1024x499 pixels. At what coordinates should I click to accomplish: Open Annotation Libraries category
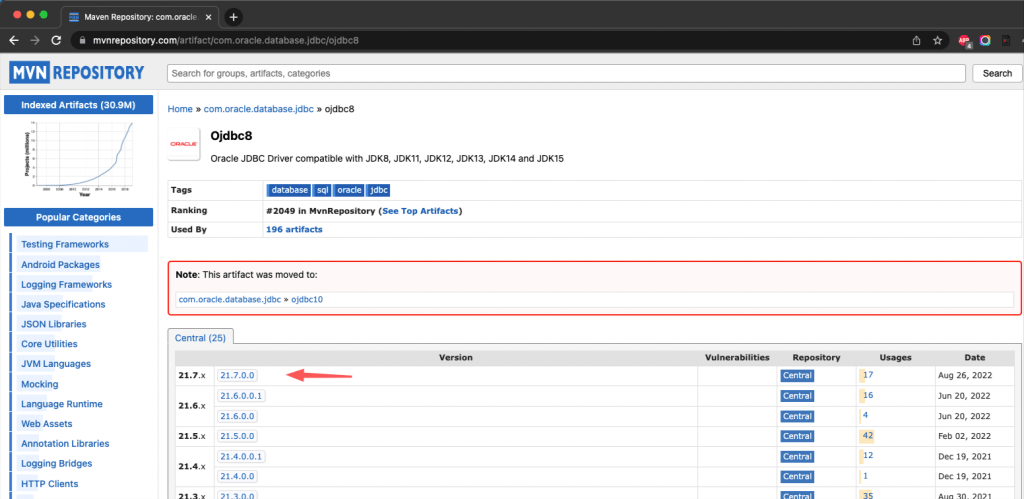click(65, 443)
